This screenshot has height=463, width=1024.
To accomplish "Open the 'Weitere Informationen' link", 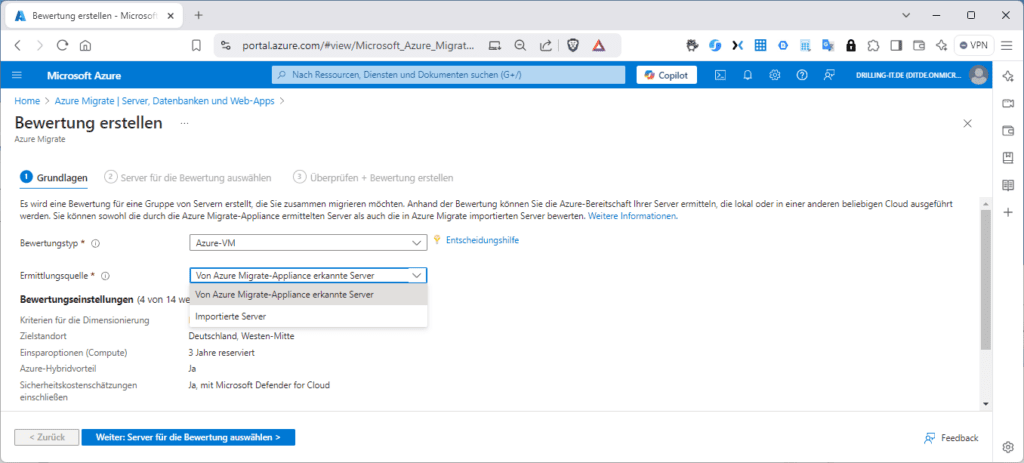I will tap(633, 216).
